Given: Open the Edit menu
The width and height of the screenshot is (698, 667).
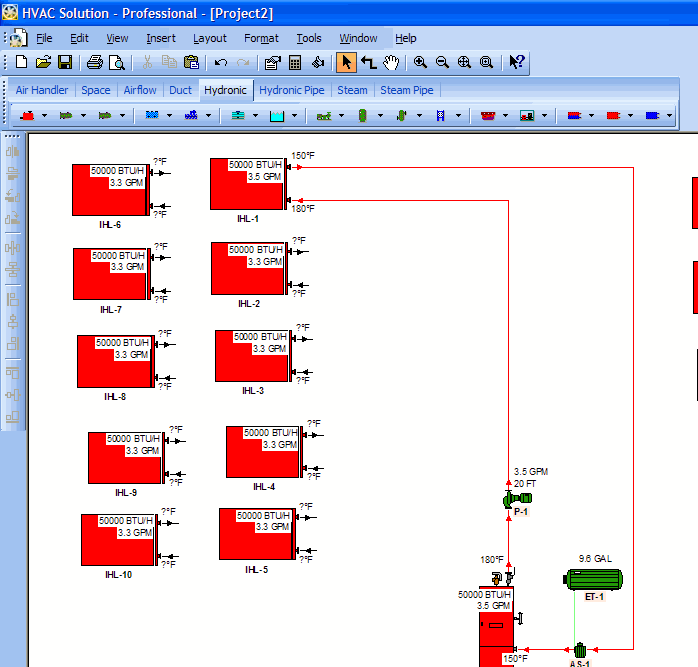Looking at the screenshot, I should (79, 38).
